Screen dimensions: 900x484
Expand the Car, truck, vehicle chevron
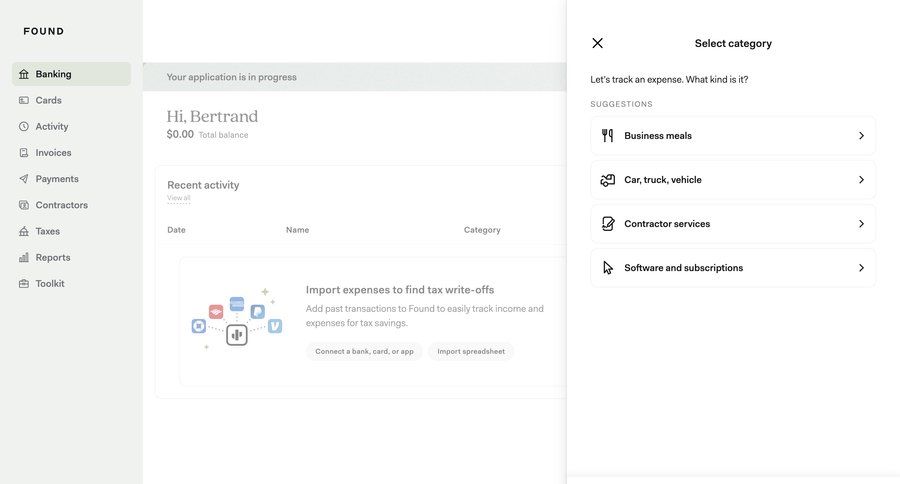pos(862,180)
